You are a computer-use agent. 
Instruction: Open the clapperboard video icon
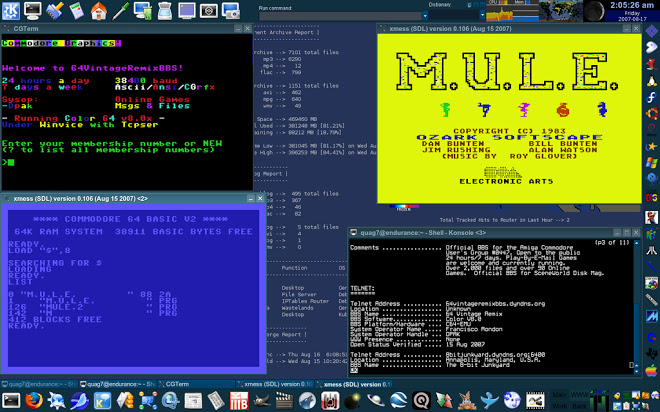tap(285, 400)
